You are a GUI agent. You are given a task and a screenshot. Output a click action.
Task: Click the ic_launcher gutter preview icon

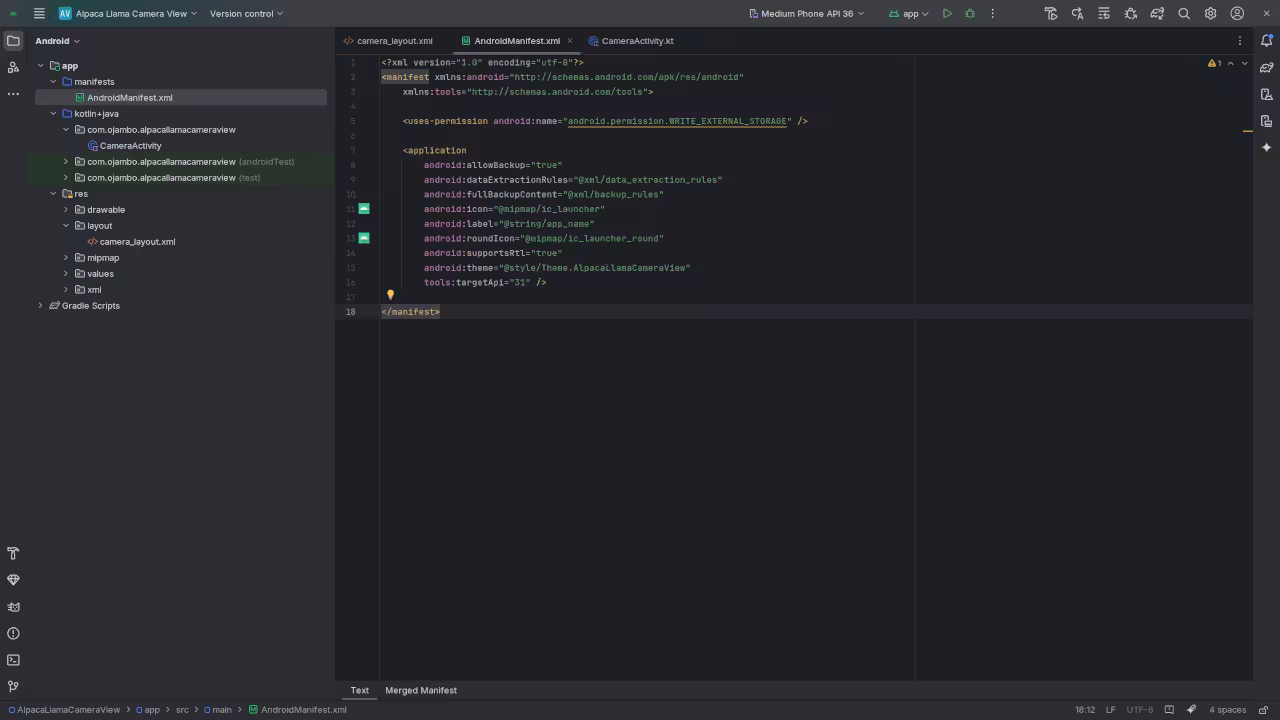(364, 209)
